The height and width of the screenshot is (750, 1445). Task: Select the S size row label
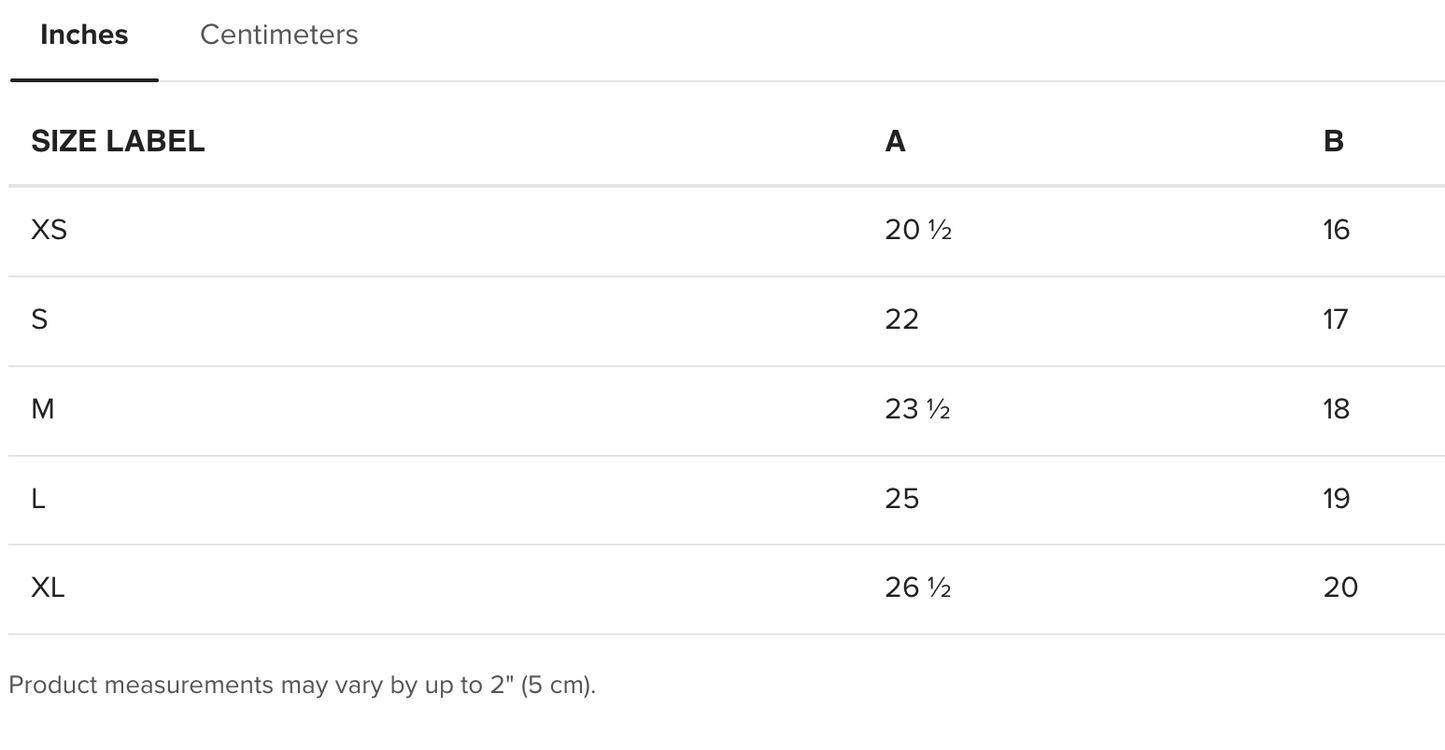(x=40, y=320)
